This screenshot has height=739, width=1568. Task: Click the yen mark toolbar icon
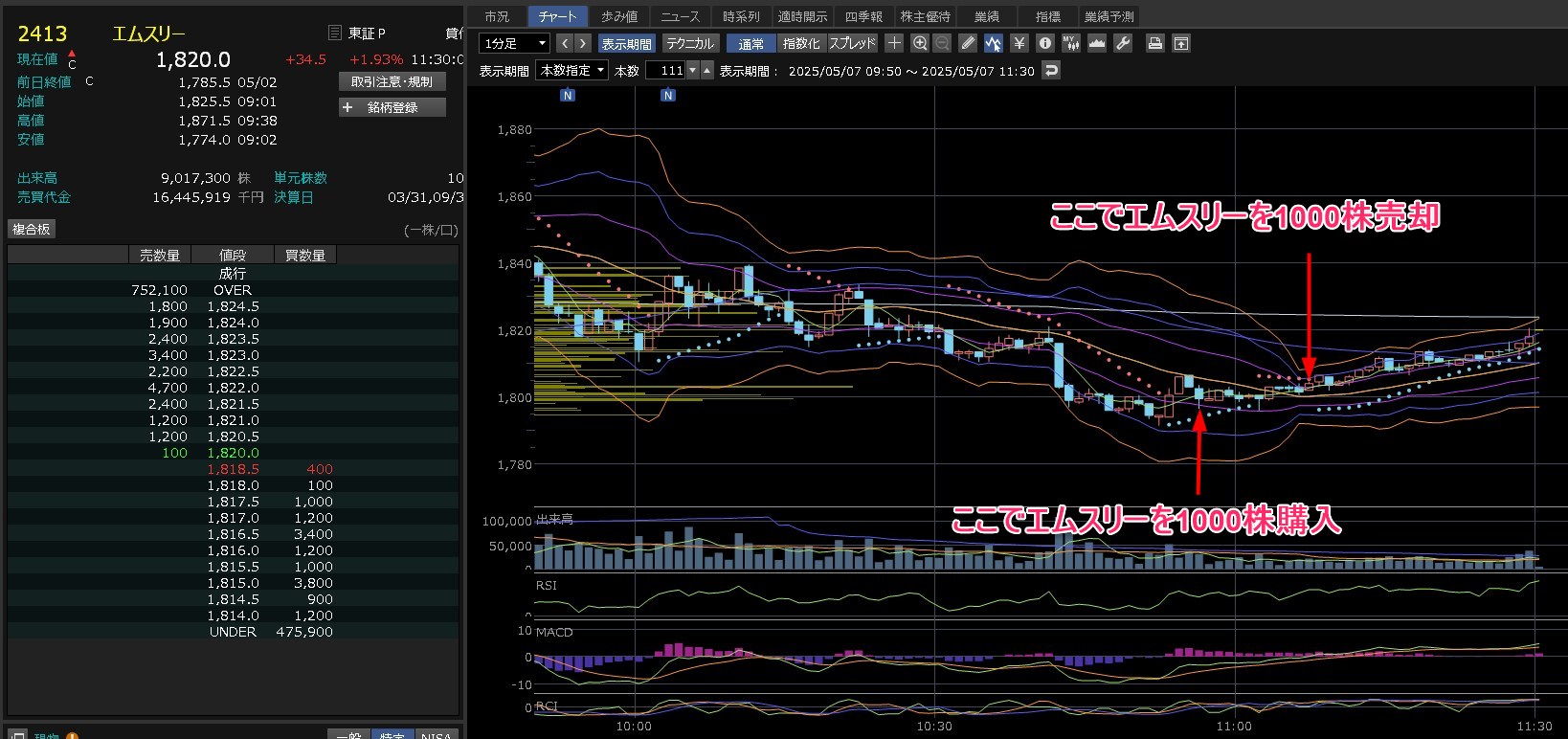point(1019,43)
